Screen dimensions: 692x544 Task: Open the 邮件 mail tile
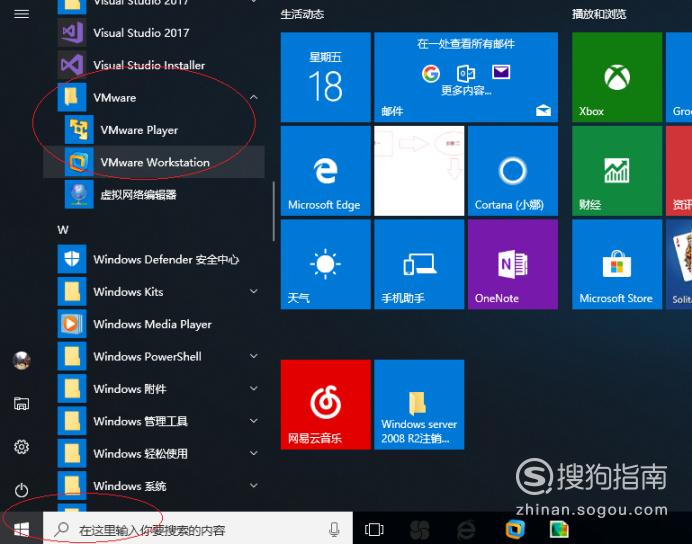tap(466, 77)
